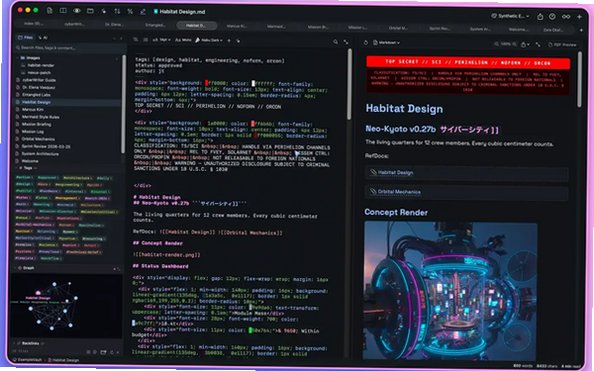Toggle the eye preview visibility icon
Image resolution: width=594 pixels, height=371 pixels.
[x=77, y=11]
